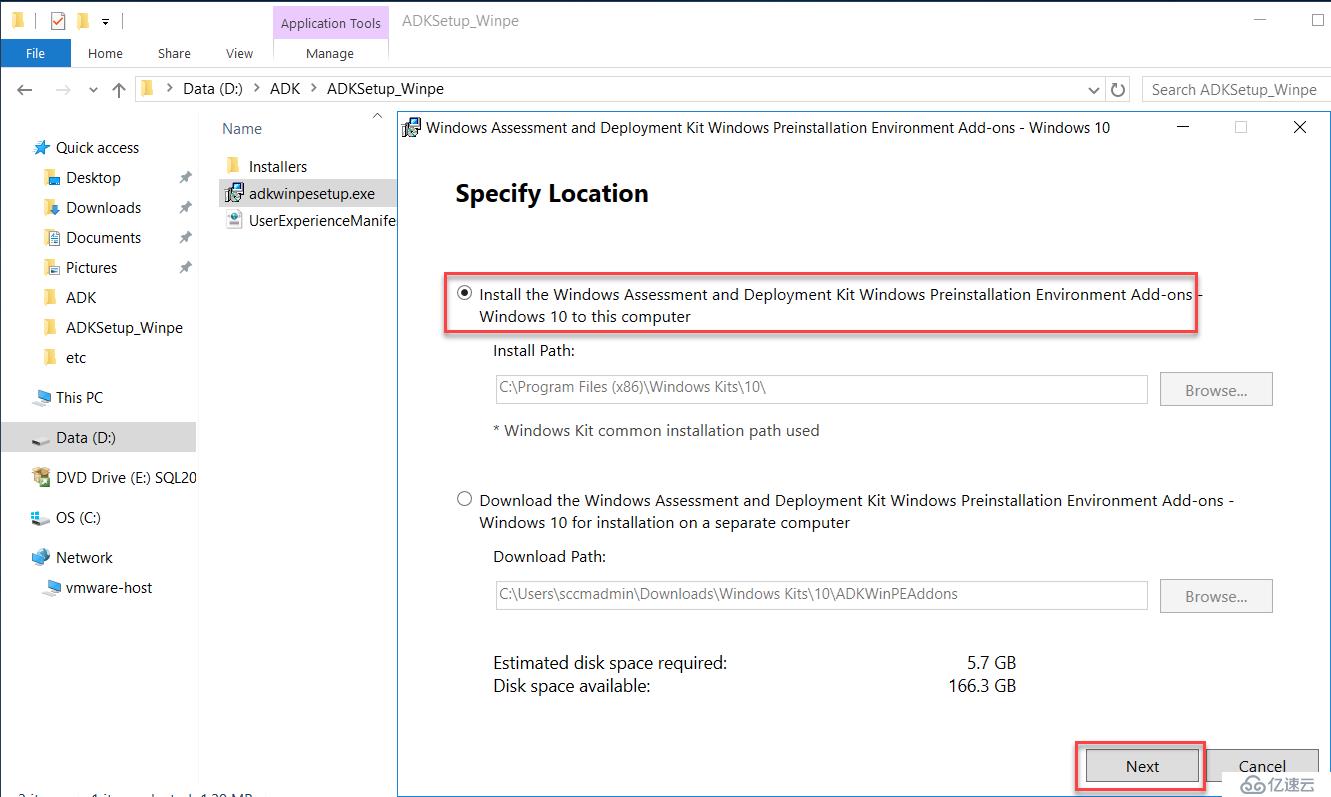
Task: Open the Share ribbon tab
Action: pos(174,53)
